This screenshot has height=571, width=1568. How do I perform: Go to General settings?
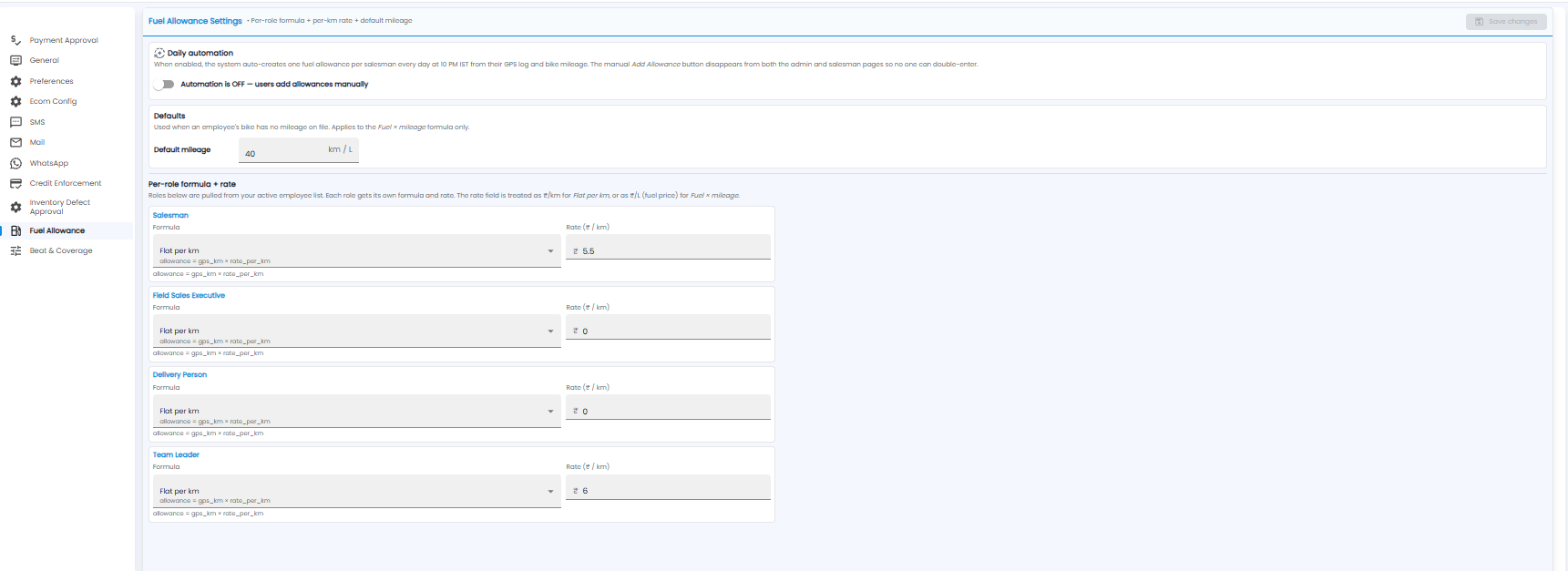click(44, 60)
